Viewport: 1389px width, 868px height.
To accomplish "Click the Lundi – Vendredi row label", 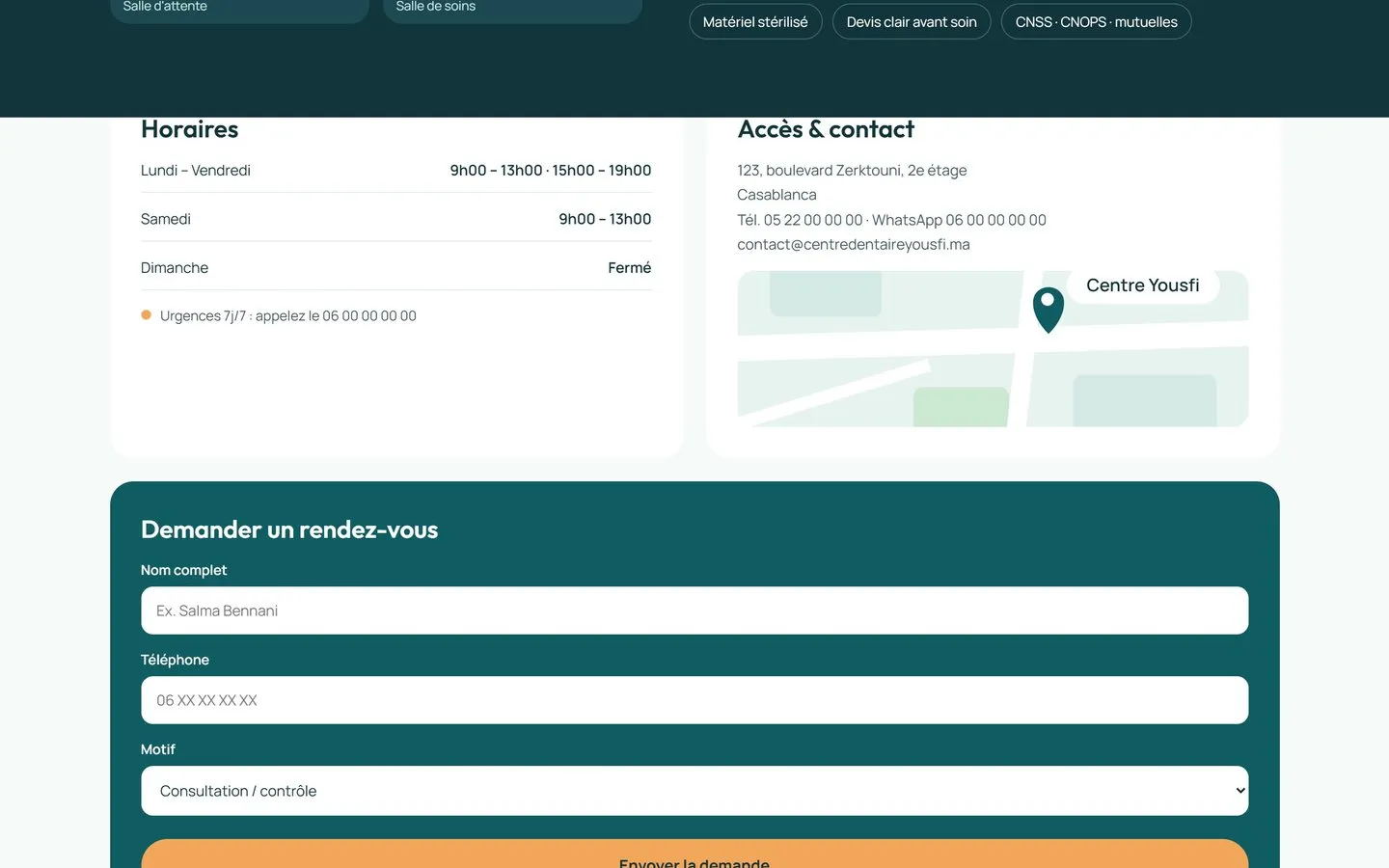I will click(196, 171).
